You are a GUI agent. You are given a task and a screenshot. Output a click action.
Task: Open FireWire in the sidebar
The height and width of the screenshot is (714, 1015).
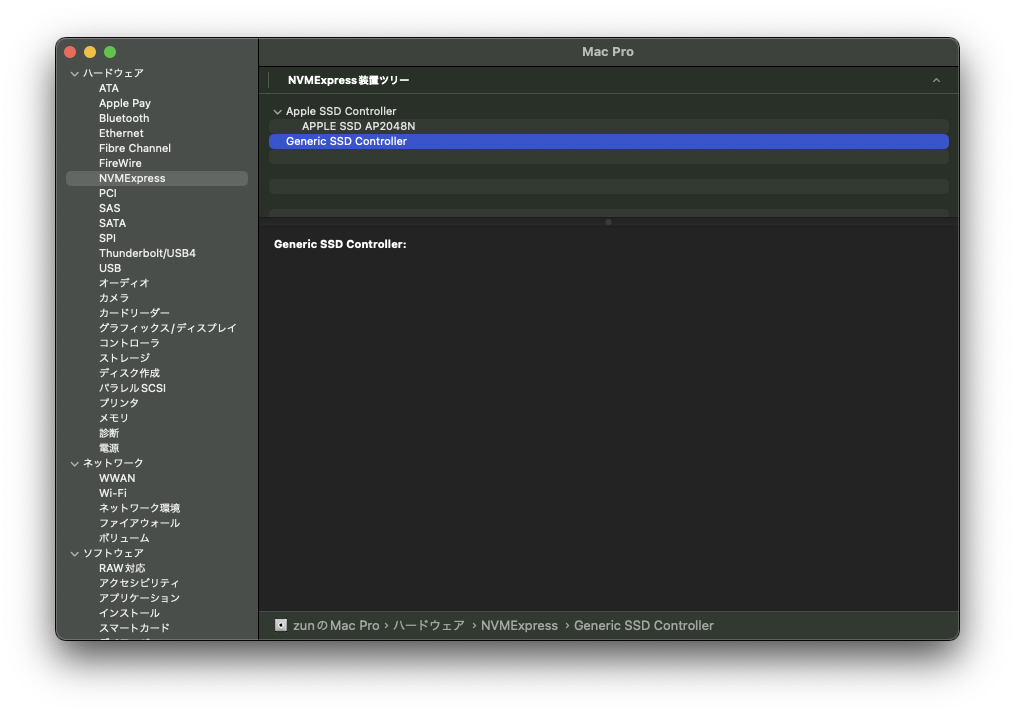coord(120,163)
